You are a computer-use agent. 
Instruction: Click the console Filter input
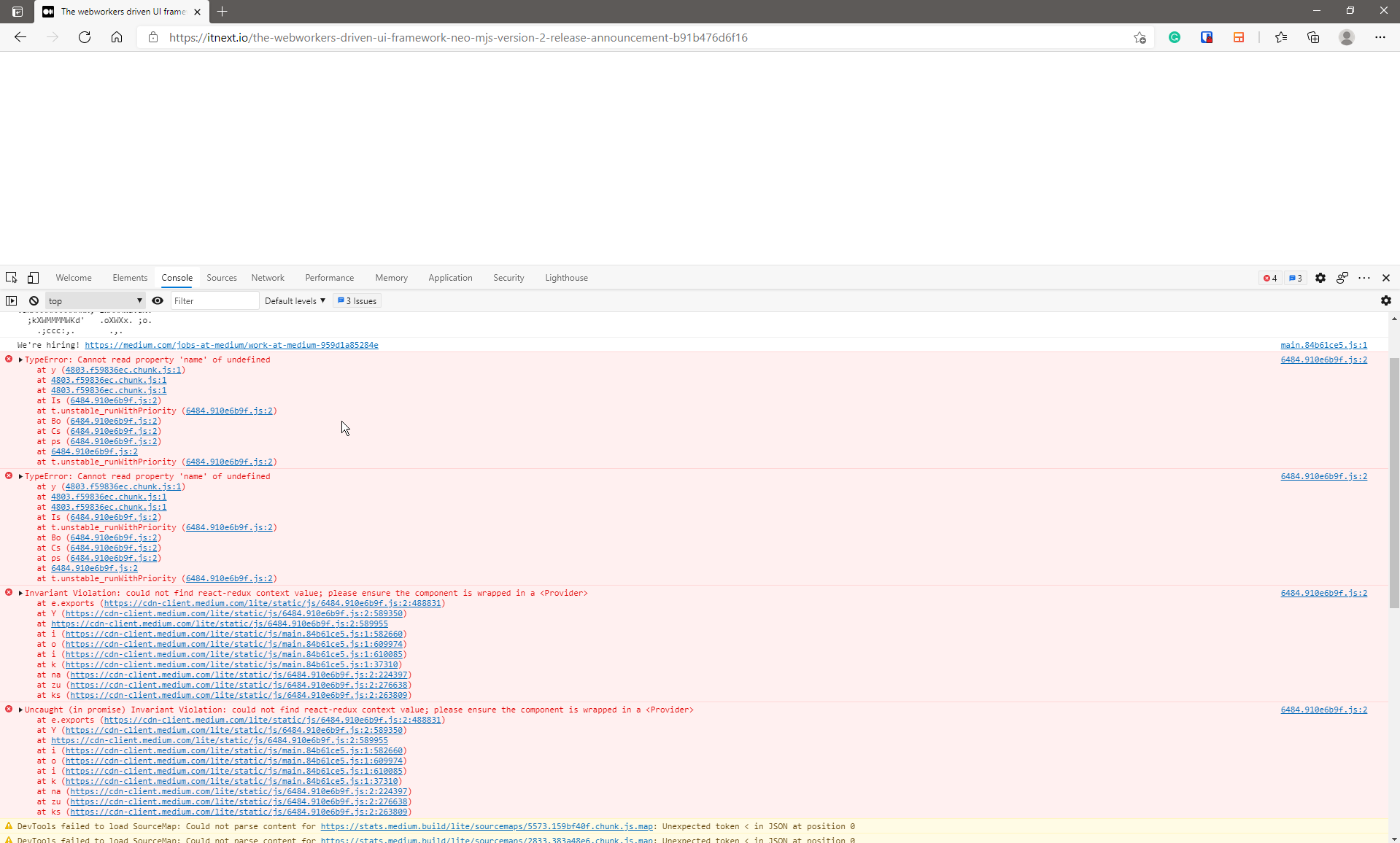[215, 300]
